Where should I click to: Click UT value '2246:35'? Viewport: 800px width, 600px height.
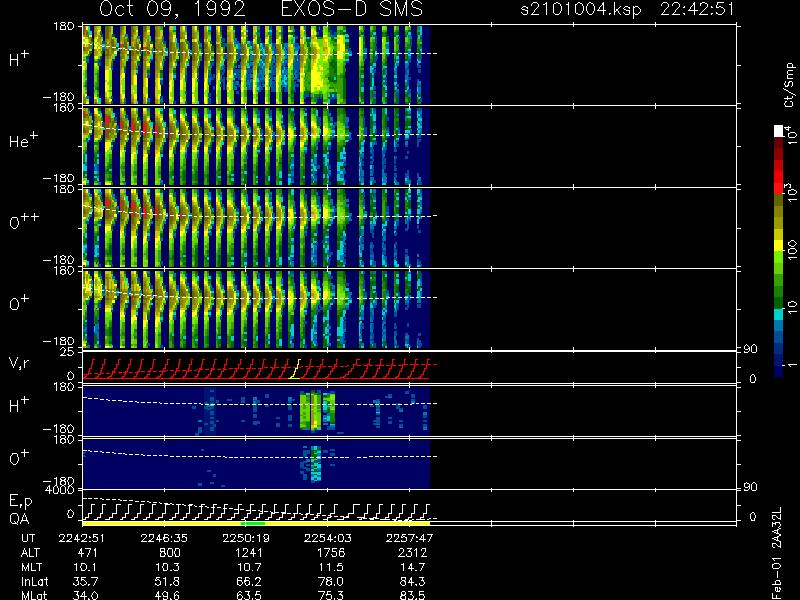tap(164, 538)
